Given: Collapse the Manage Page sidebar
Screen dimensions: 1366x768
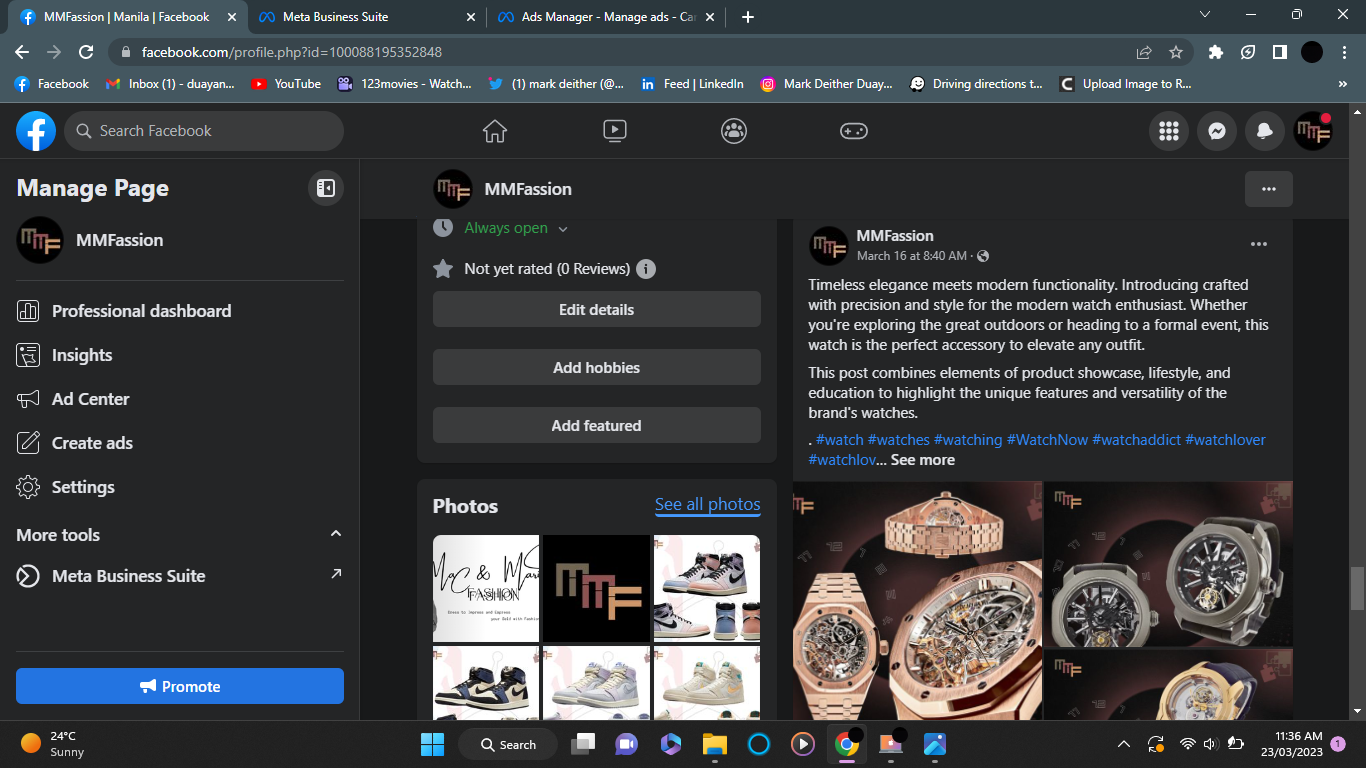Looking at the screenshot, I should click(326, 188).
